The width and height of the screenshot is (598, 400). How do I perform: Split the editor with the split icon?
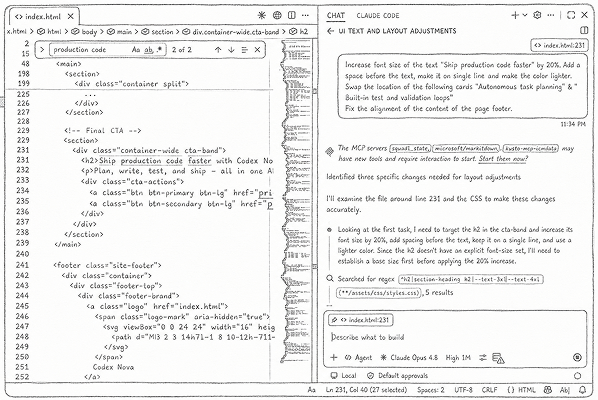(x=292, y=15)
